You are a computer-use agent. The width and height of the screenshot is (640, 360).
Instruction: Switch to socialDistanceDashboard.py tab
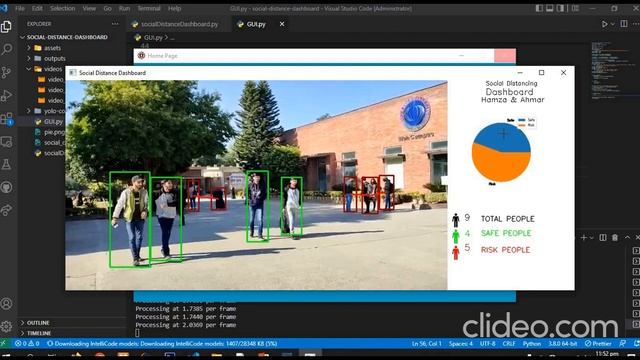179,24
